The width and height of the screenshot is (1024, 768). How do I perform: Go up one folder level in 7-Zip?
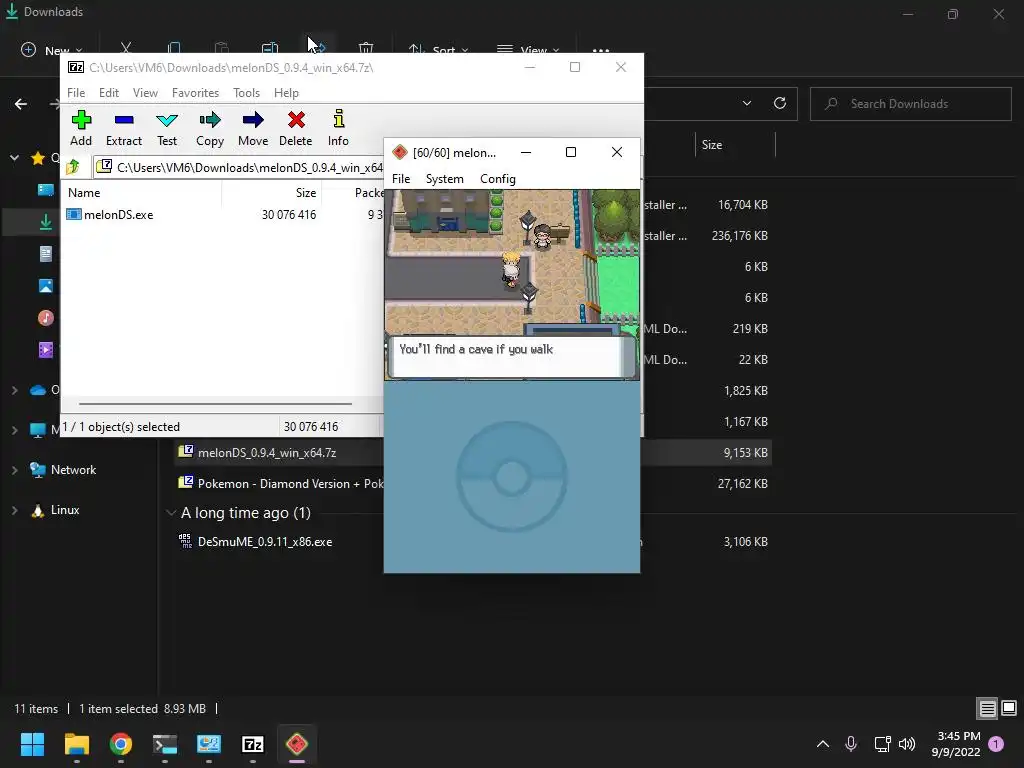pyautogui.click(x=73, y=167)
